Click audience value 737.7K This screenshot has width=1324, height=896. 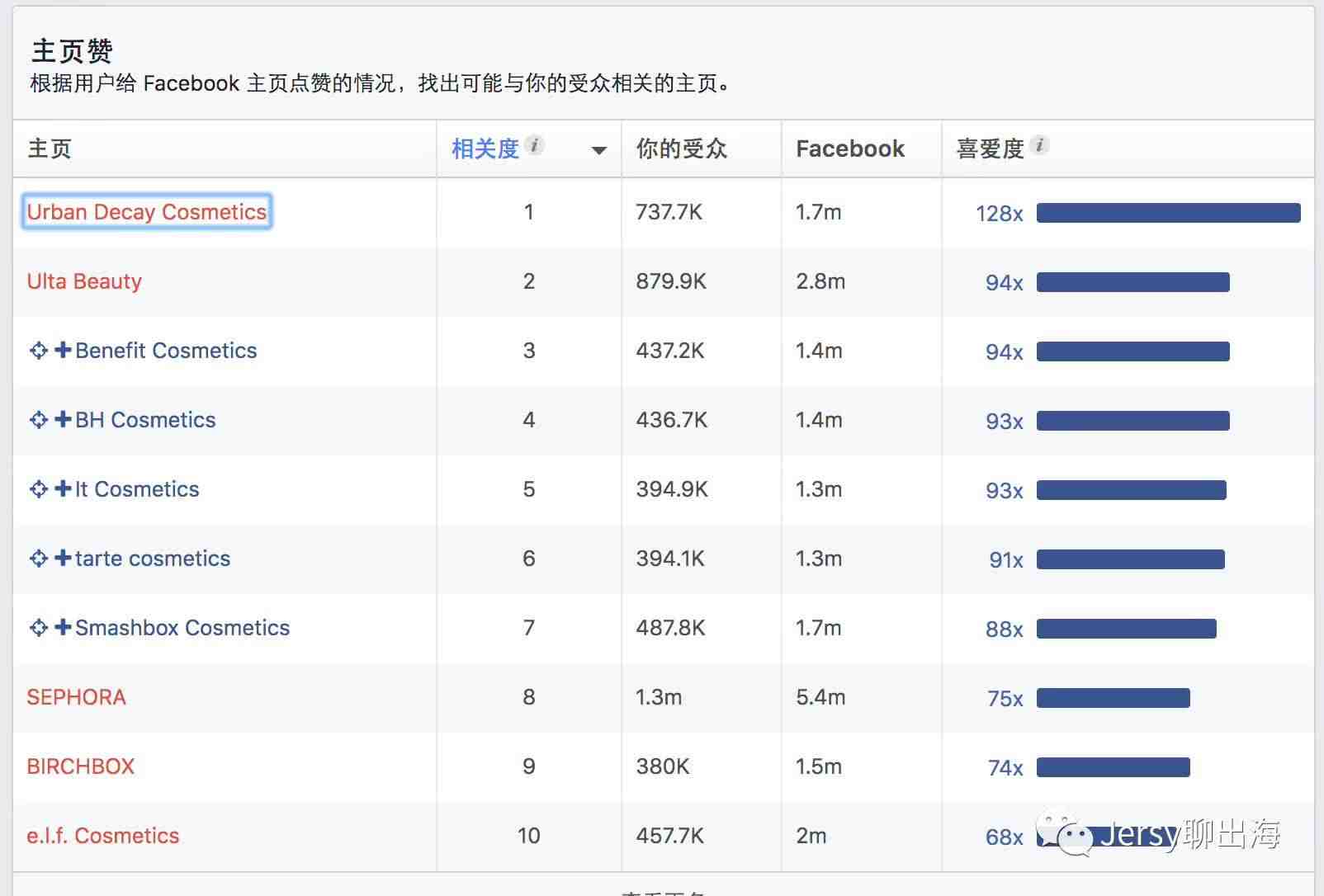tap(669, 212)
